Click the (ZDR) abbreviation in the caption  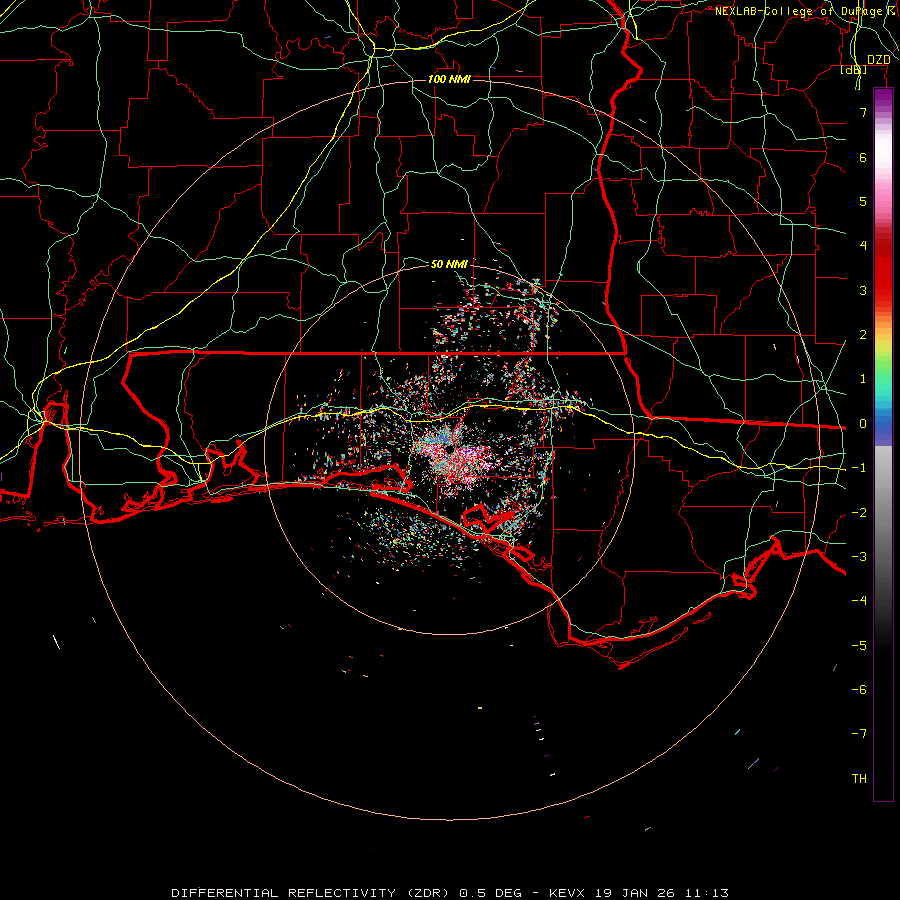tap(428, 893)
